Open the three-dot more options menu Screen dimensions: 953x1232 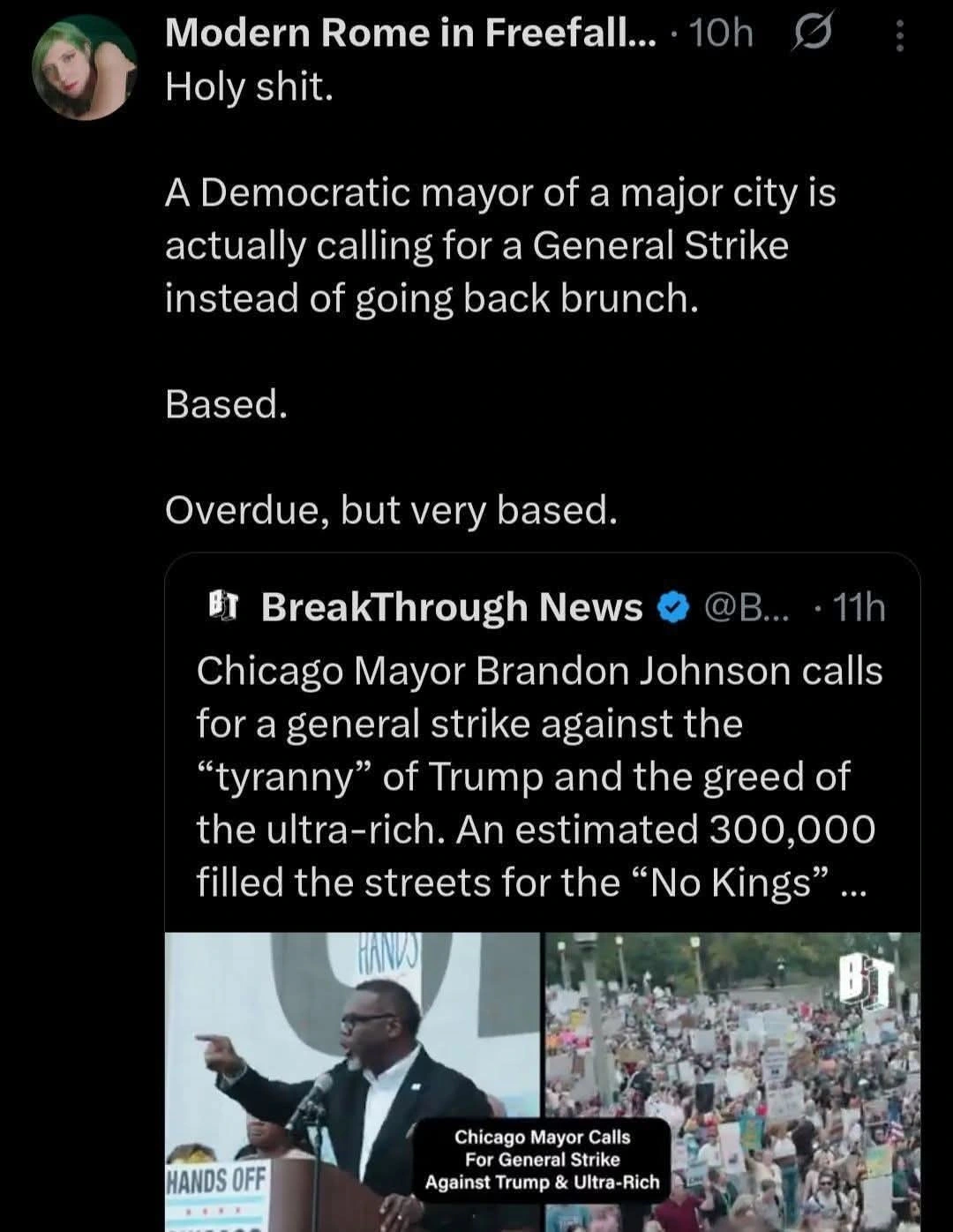coord(899,36)
